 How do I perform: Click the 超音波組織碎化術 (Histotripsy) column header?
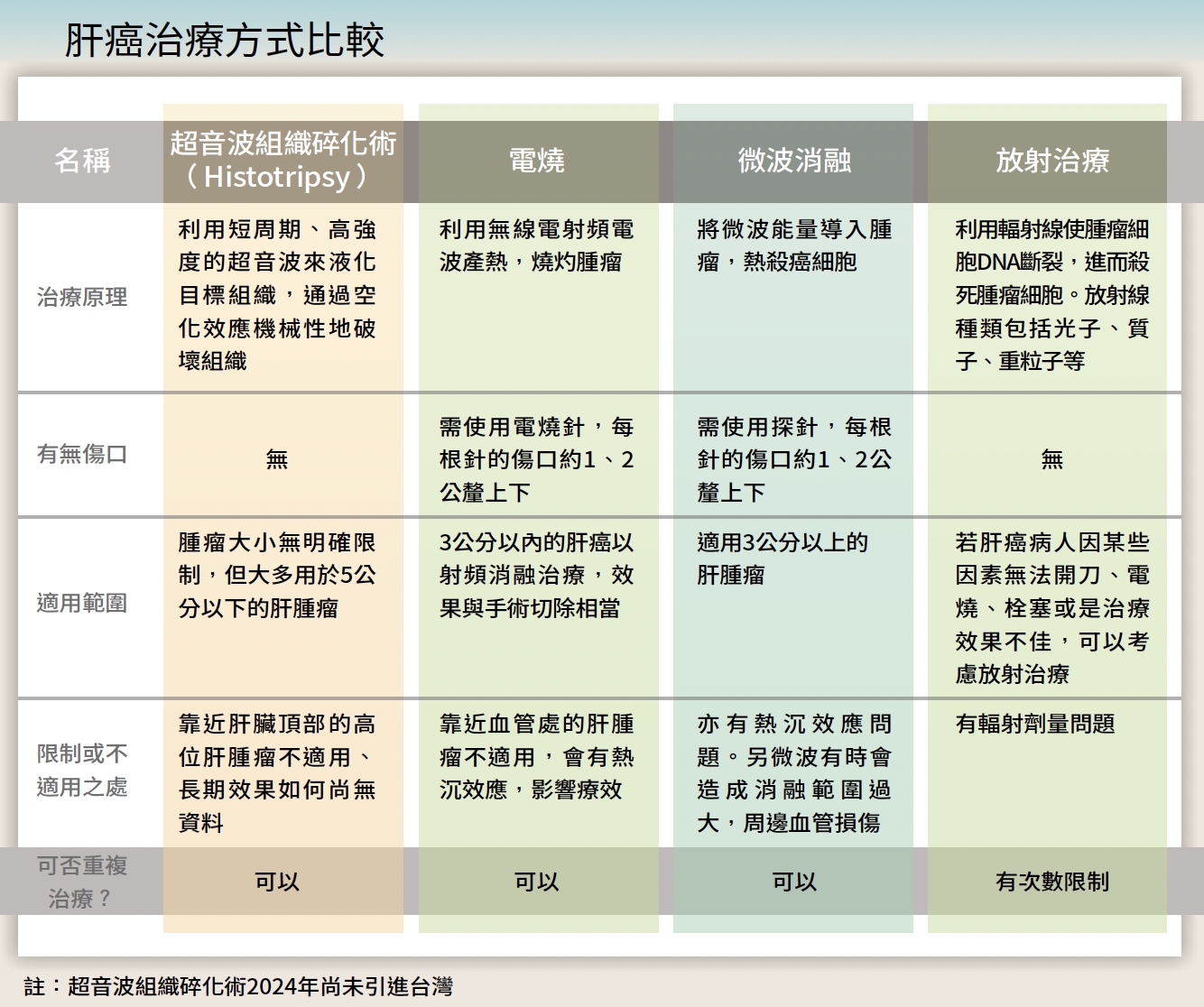283,160
